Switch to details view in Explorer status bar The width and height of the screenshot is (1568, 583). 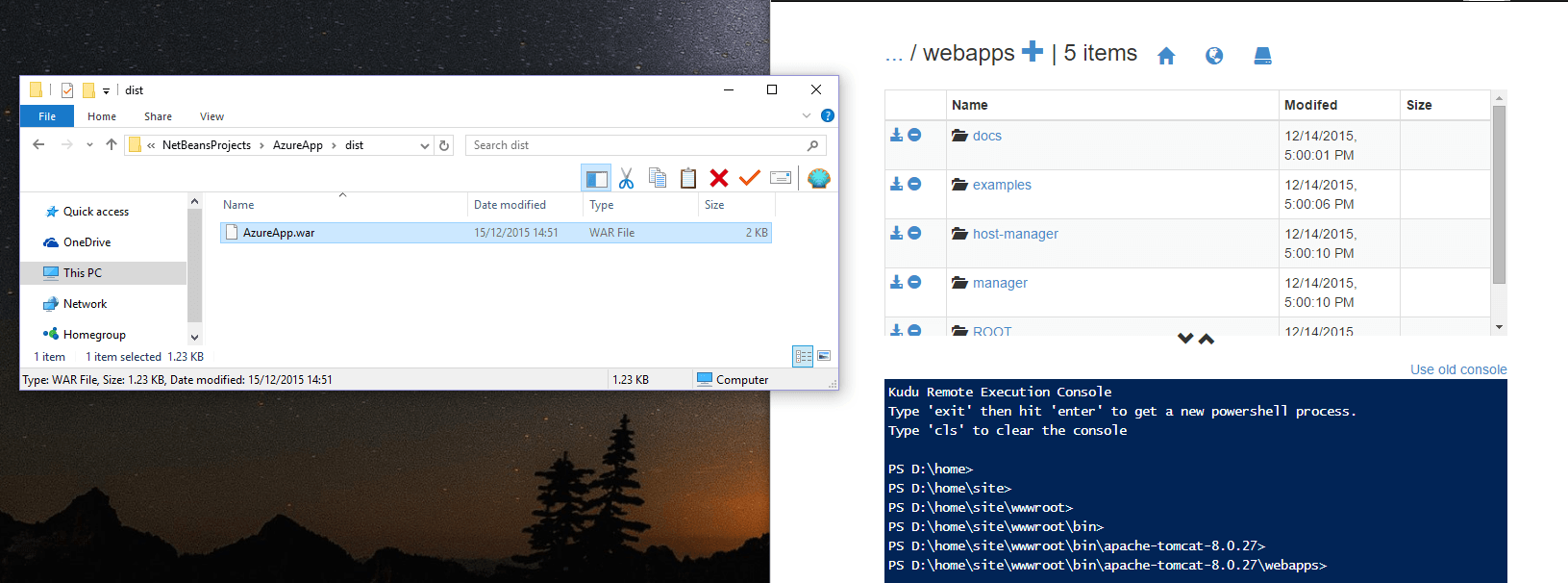pos(803,356)
